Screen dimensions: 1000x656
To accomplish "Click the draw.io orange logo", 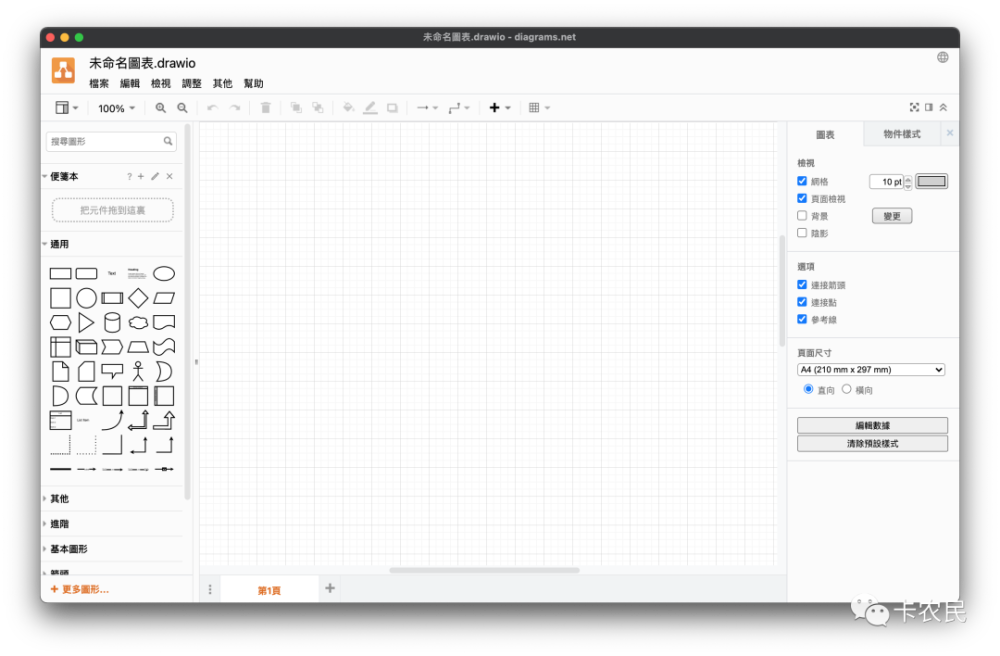I will click(x=63, y=70).
